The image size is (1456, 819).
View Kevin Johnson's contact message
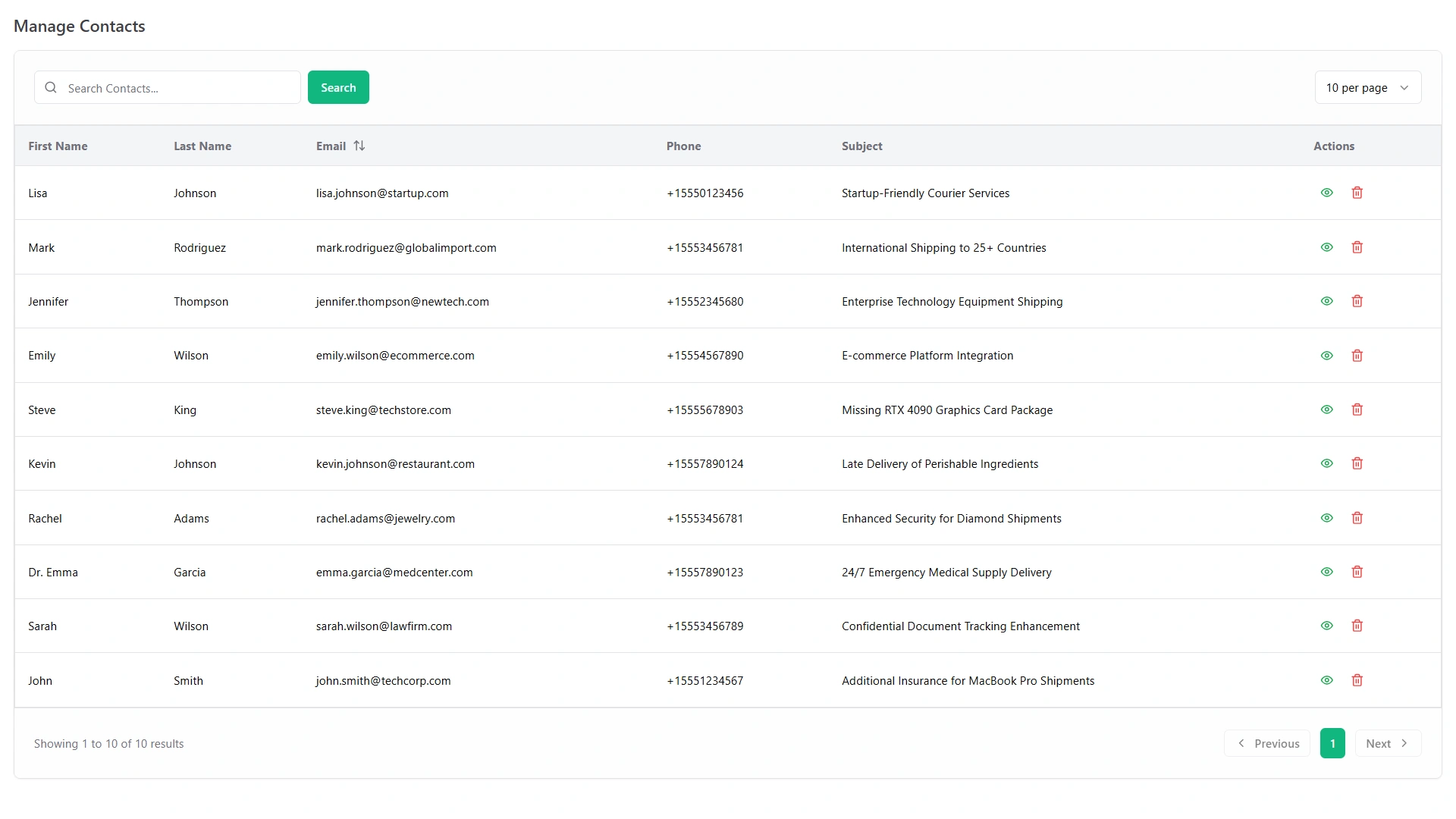point(1326,463)
